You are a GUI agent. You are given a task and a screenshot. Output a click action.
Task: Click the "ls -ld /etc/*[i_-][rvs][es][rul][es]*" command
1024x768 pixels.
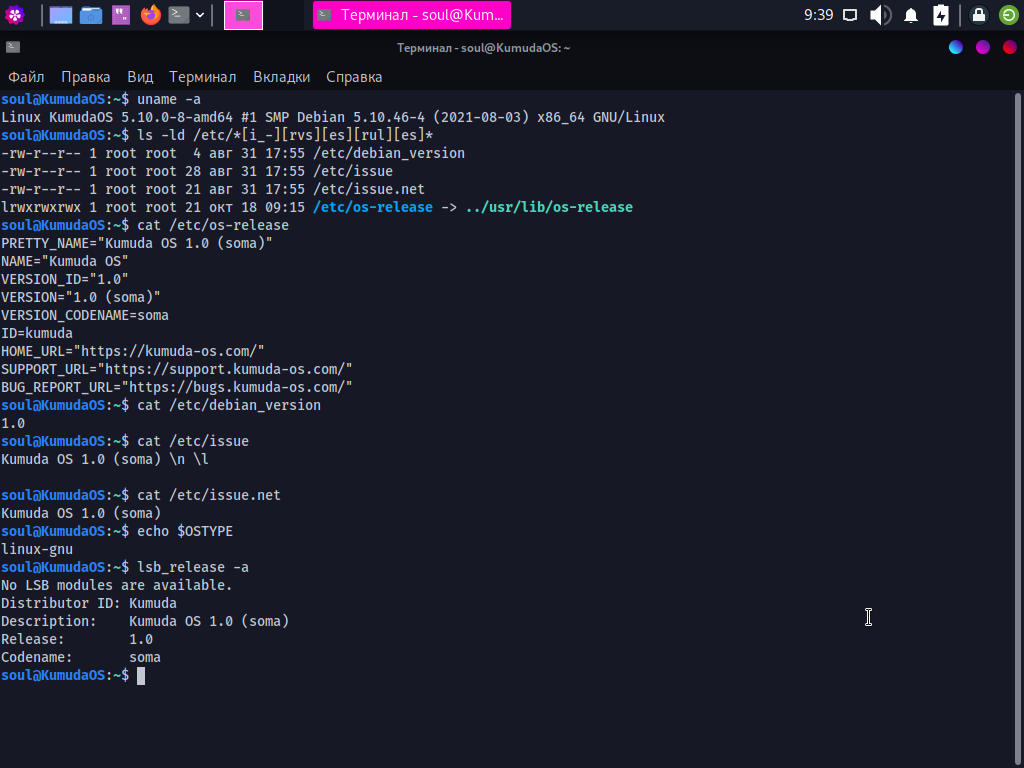[285, 135]
